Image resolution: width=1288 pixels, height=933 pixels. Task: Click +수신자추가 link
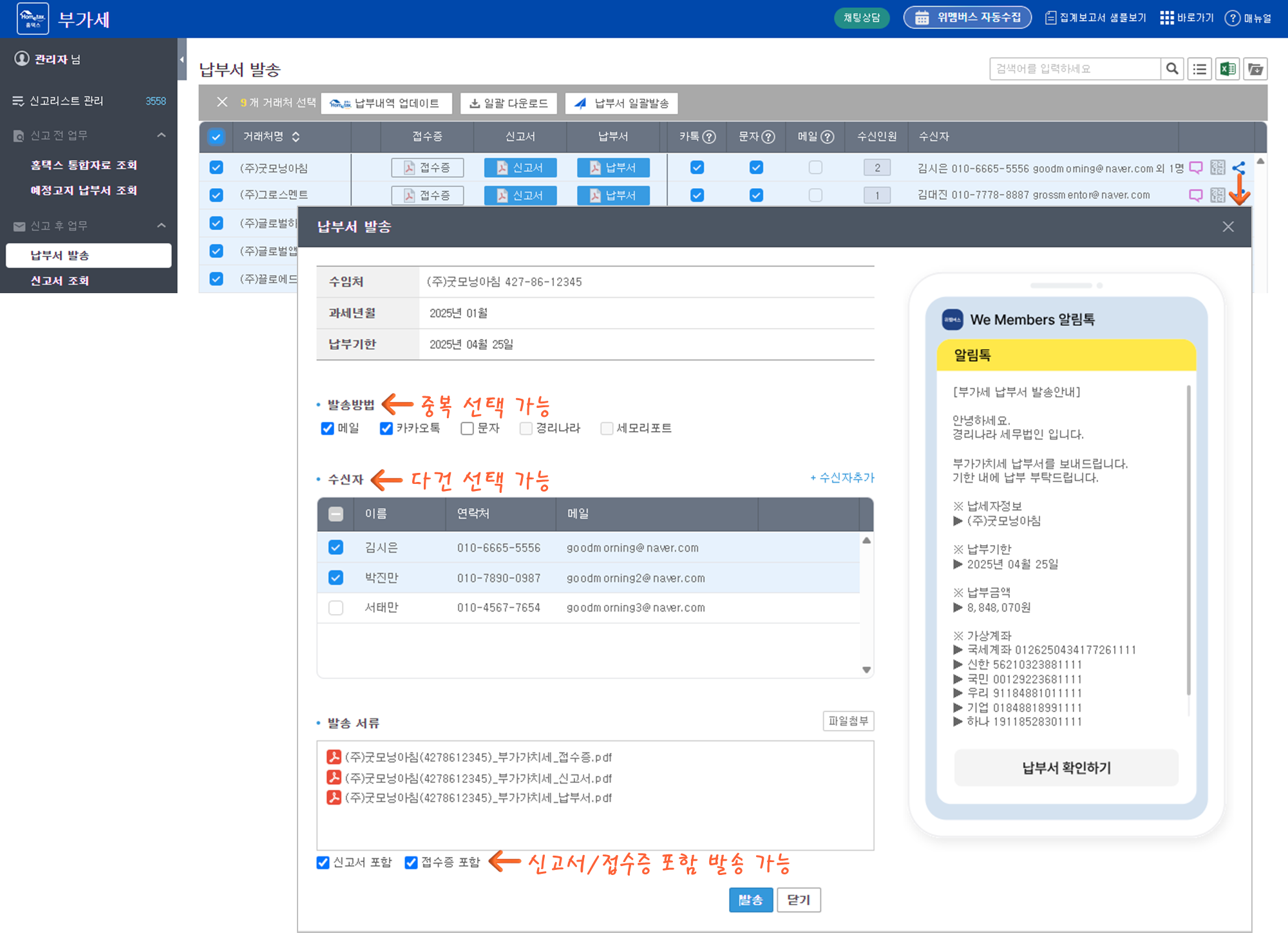point(842,477)
